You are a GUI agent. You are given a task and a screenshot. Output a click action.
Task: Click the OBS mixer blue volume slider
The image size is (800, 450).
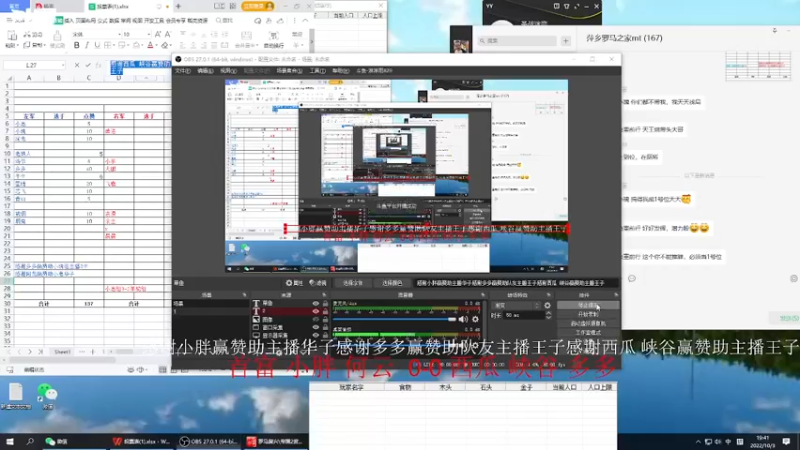click(394, 319)
